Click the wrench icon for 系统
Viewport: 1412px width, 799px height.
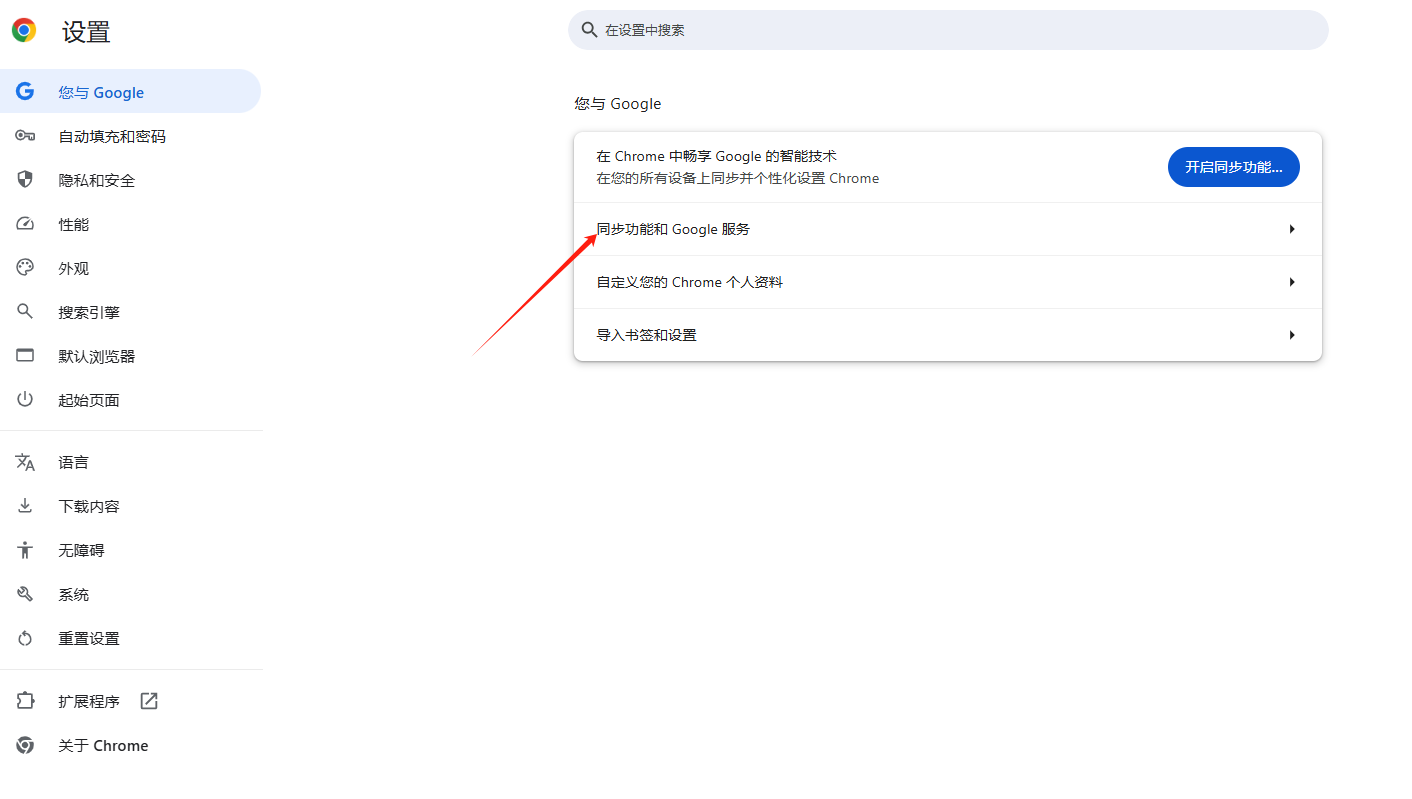pos(25,594)
